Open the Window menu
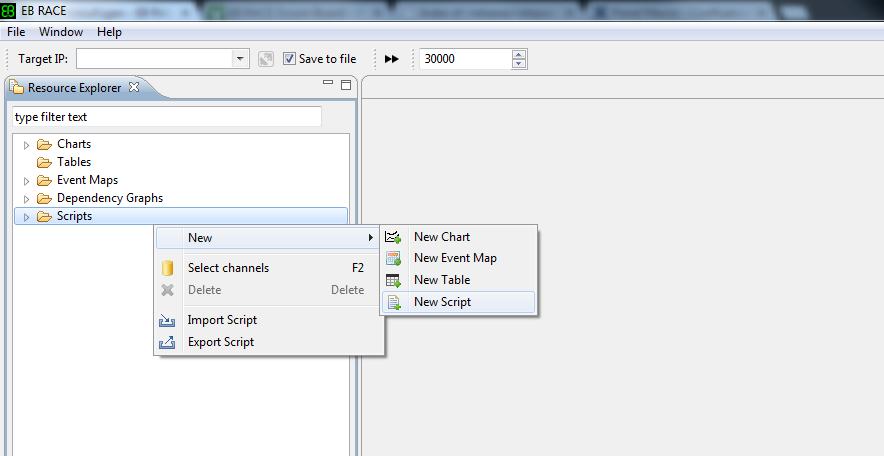 point(61,32)
